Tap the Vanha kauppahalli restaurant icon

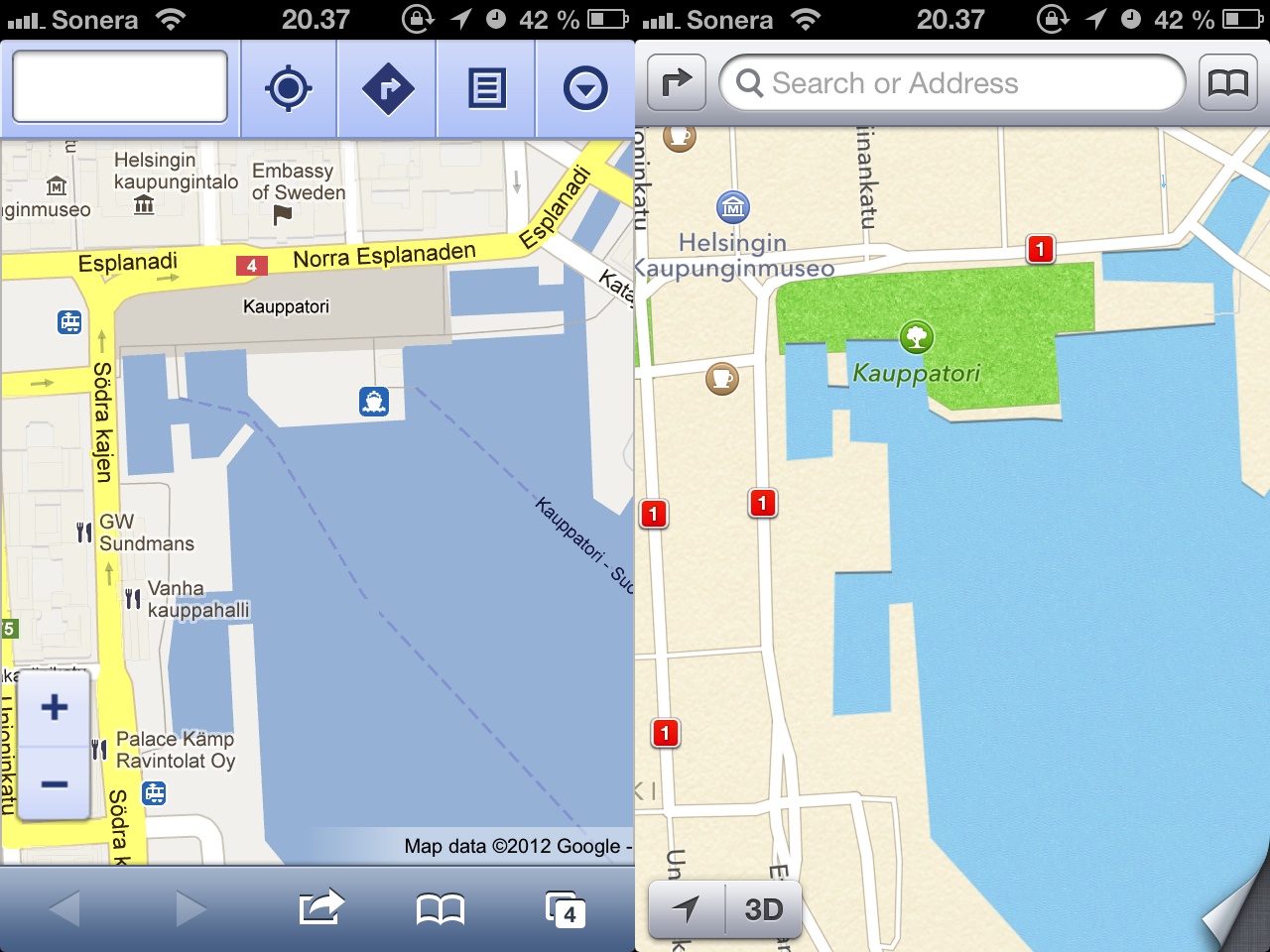click(x=132, y=598)
